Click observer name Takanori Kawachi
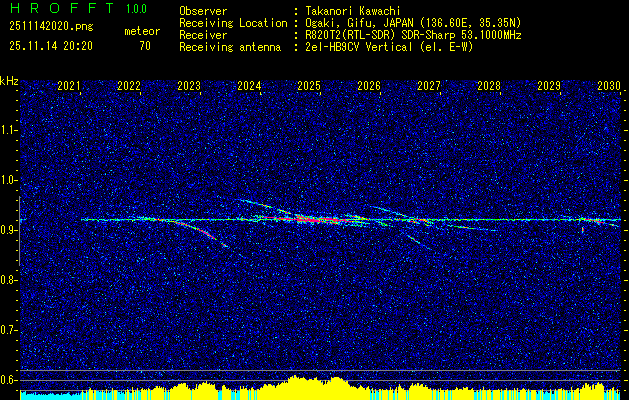Screen dimensions: 629x400 pos(353,11)
